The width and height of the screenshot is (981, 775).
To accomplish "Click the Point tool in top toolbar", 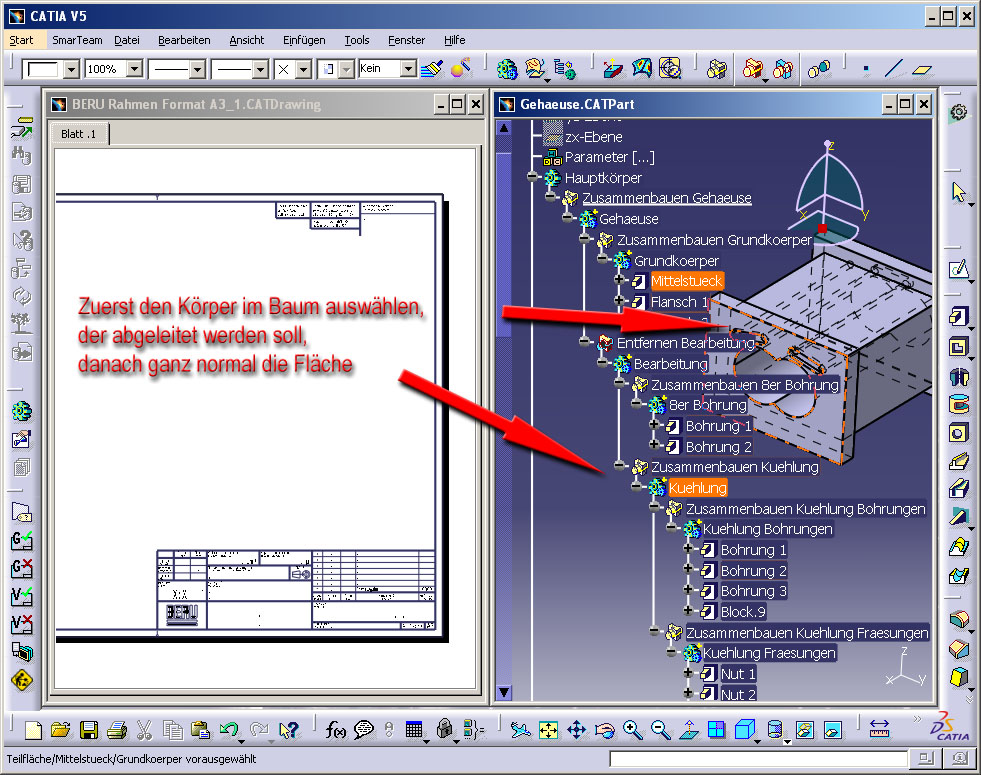I will (866, 69).
